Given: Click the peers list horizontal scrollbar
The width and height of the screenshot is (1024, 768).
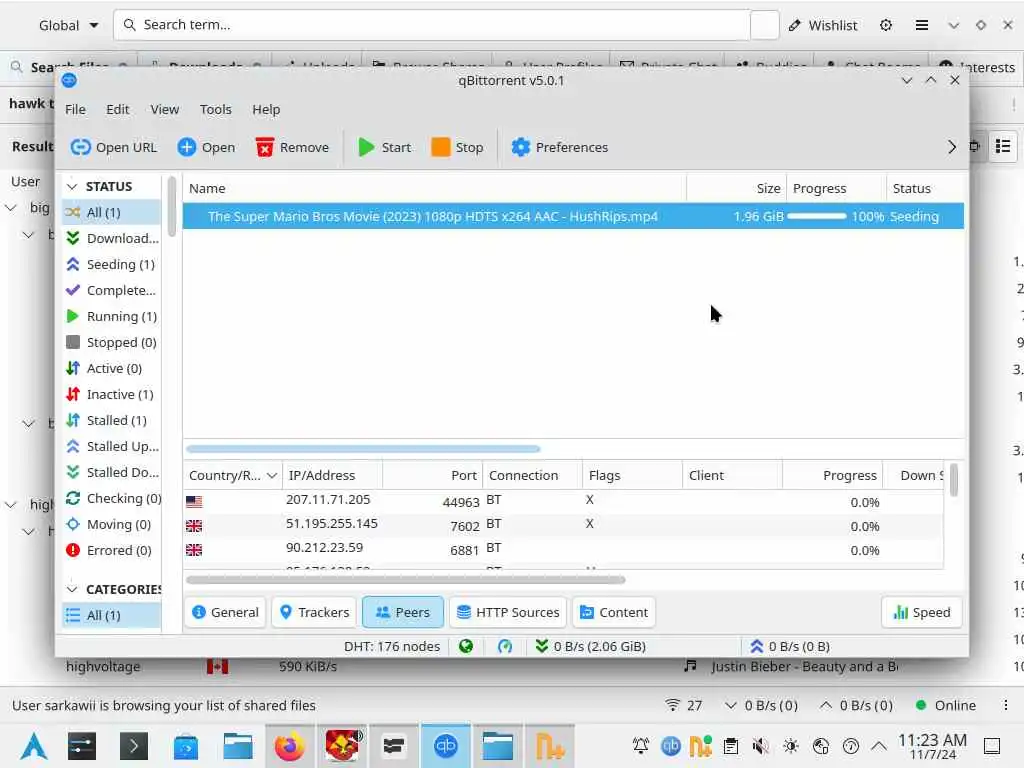Looking at the screenshot, I should click(x=406, y=580).
